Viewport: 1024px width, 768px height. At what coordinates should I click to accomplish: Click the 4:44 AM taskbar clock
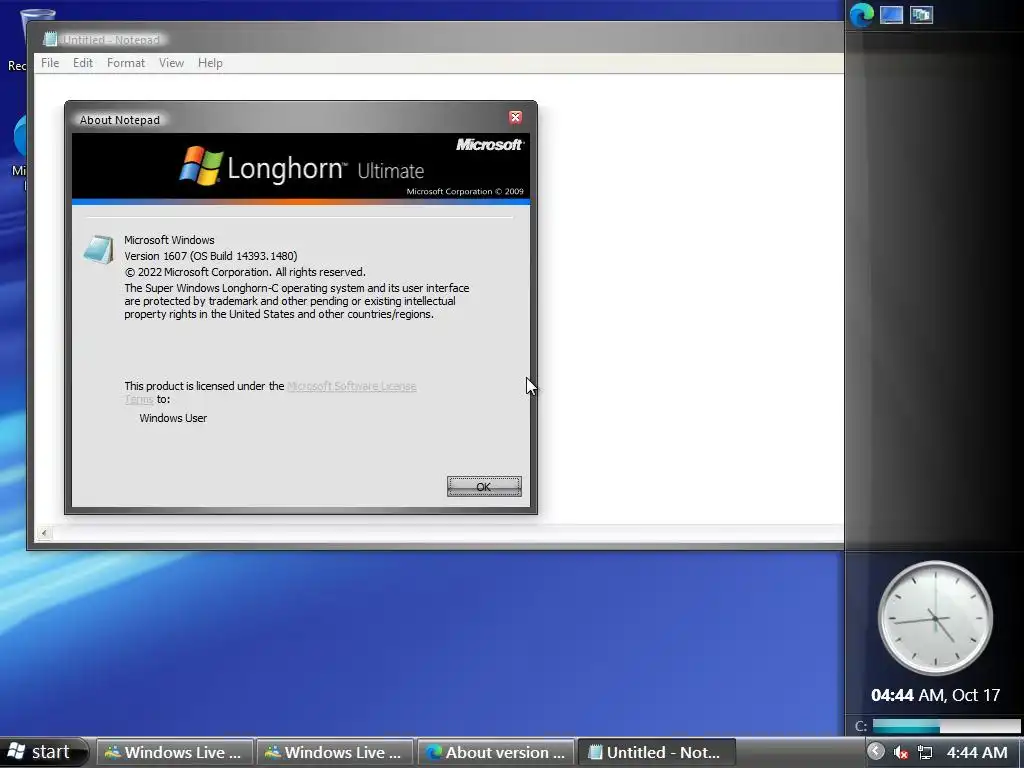[977, 752]
